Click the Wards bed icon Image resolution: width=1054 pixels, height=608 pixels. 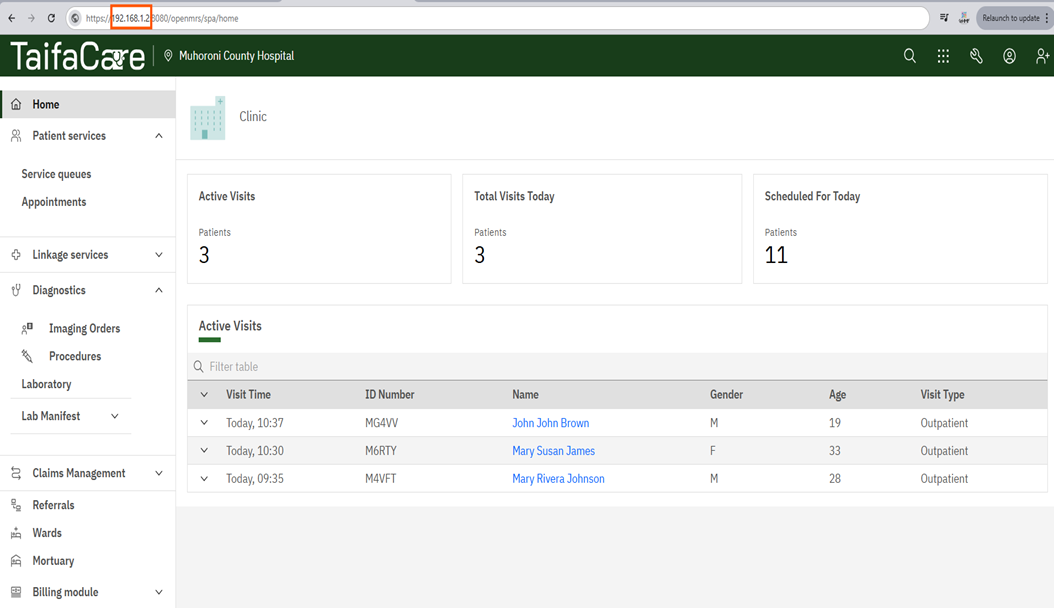[x=16, y=533]
